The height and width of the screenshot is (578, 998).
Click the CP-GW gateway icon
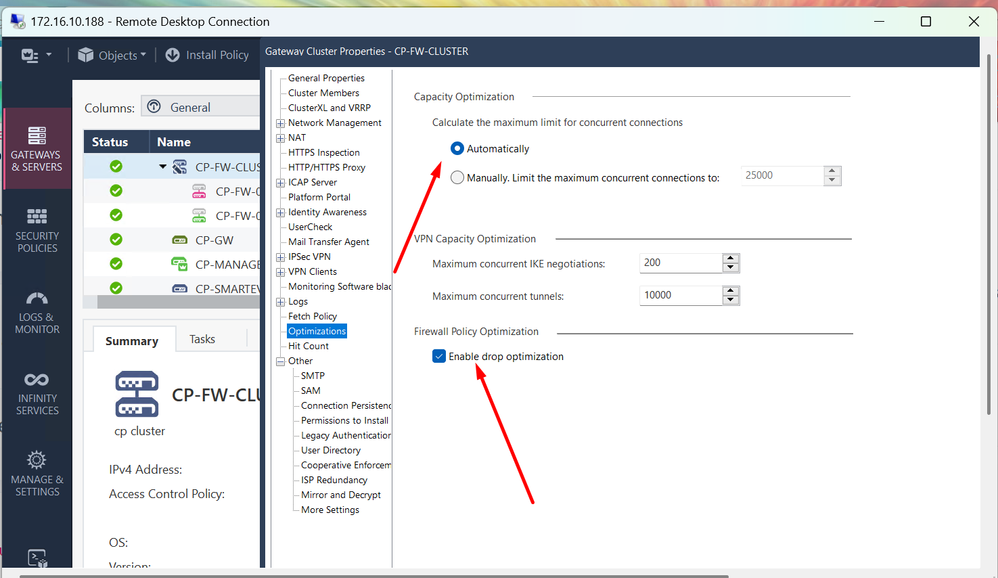[x=180, y=240]
